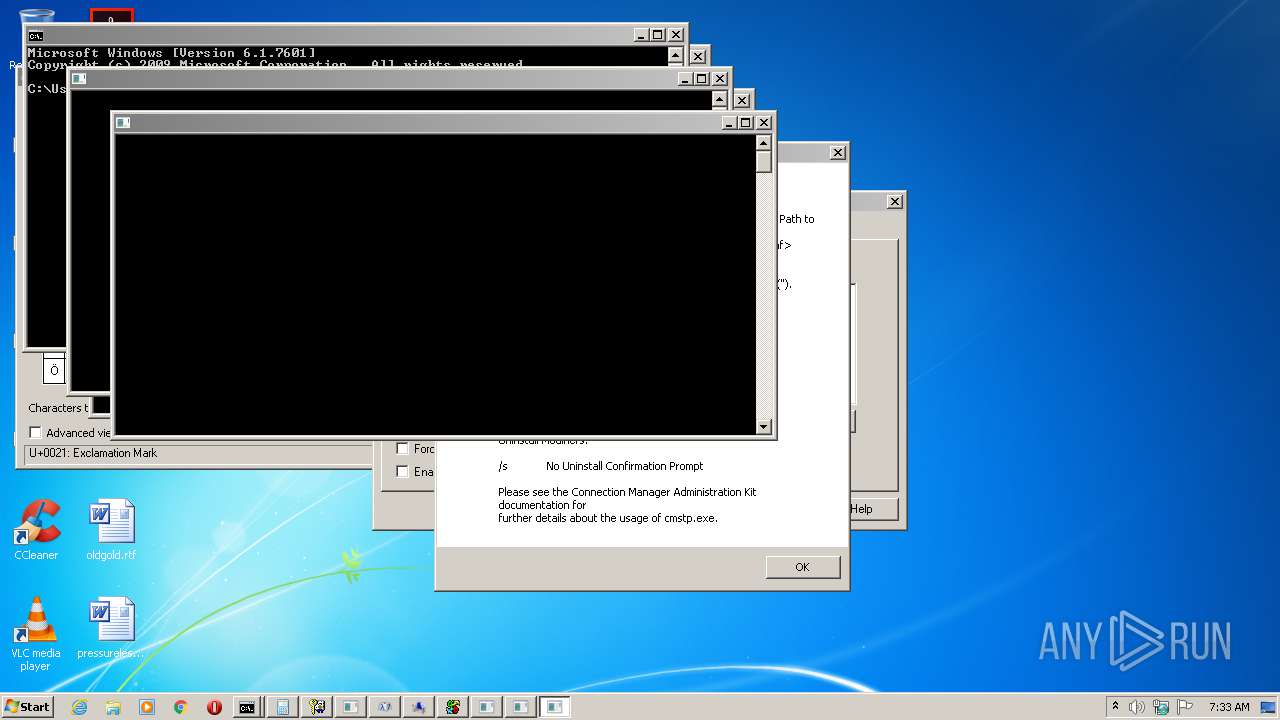The height and width of the screenshot is (720, 1280).
Task: Click the 'No Uninstall Confirmation Prompt' text
Action: click(624, 466)
